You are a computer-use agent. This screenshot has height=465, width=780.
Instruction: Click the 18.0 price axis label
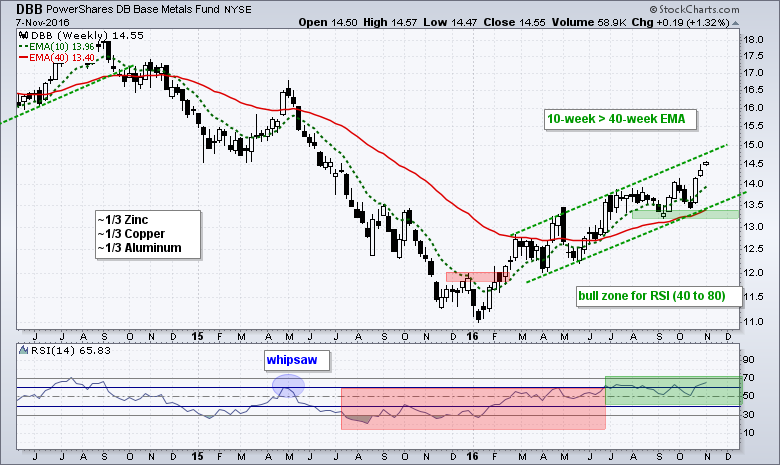[753, 40]
